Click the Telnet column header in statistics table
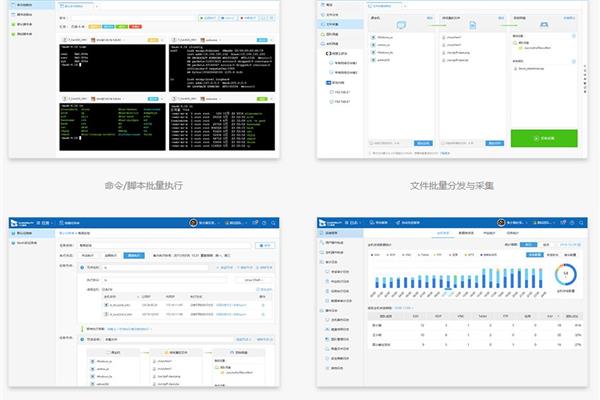Screen dimensions: 600x400 (483, 316)
